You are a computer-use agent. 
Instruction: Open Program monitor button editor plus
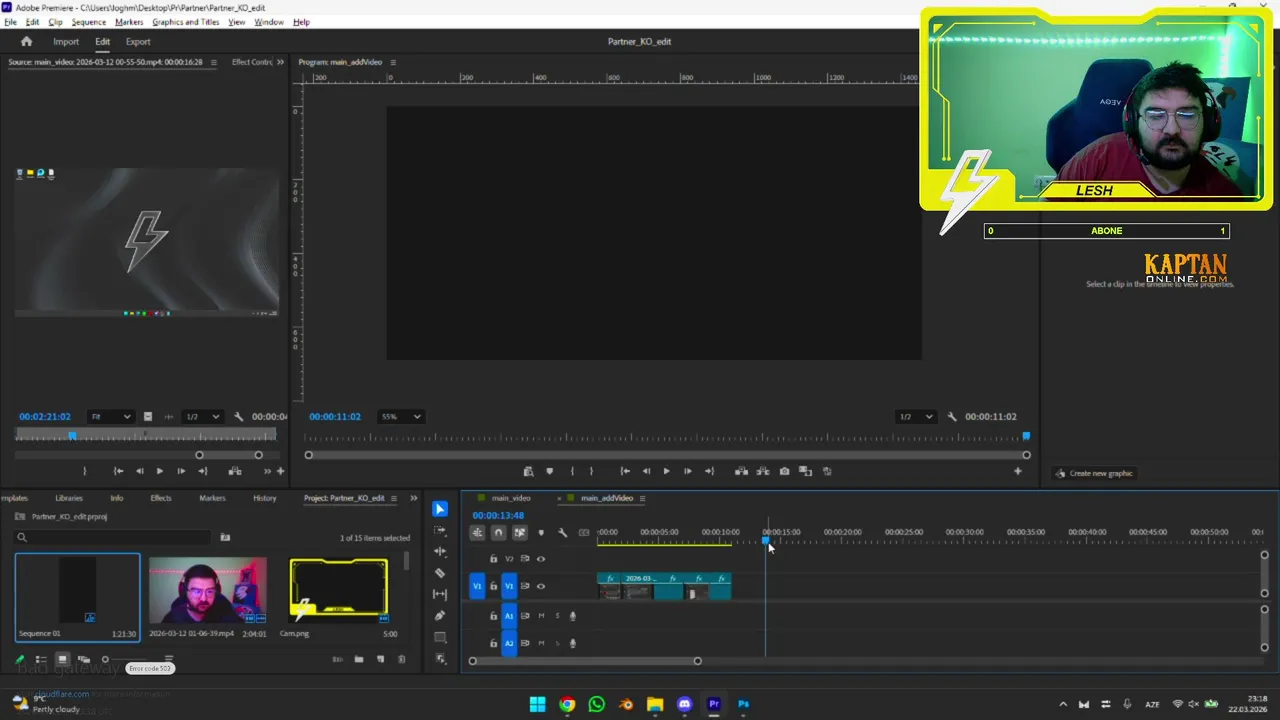[1018, 471]
